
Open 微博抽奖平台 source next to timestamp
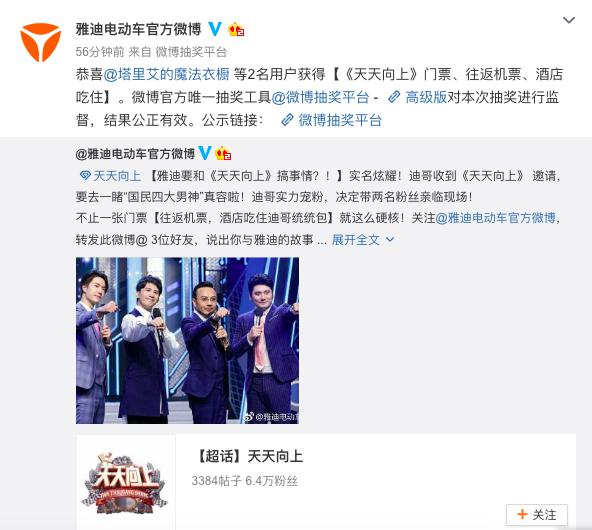(x=191, y=52)
